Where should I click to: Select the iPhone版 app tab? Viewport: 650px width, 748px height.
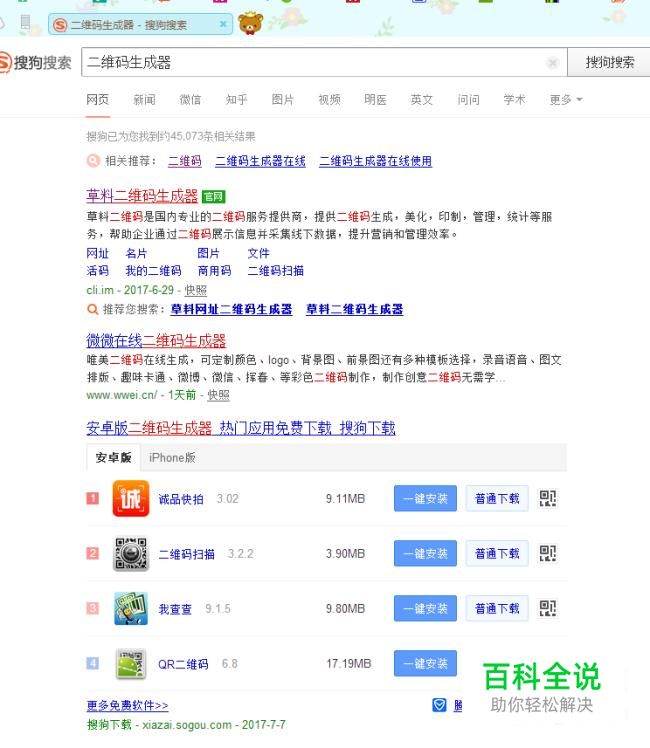click(172, 457)
